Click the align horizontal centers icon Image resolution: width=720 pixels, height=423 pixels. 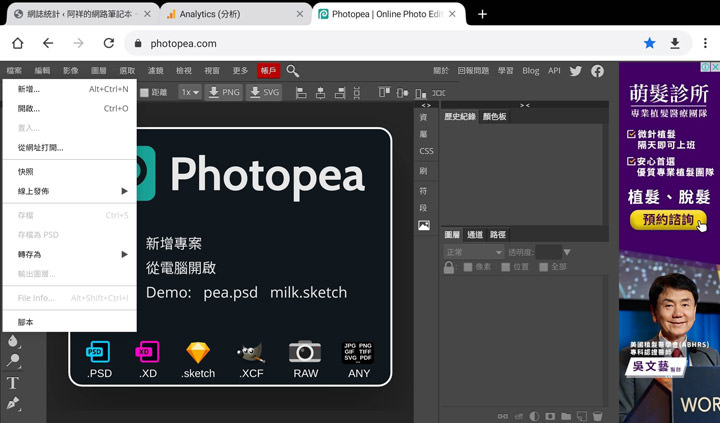click(321, 93)
